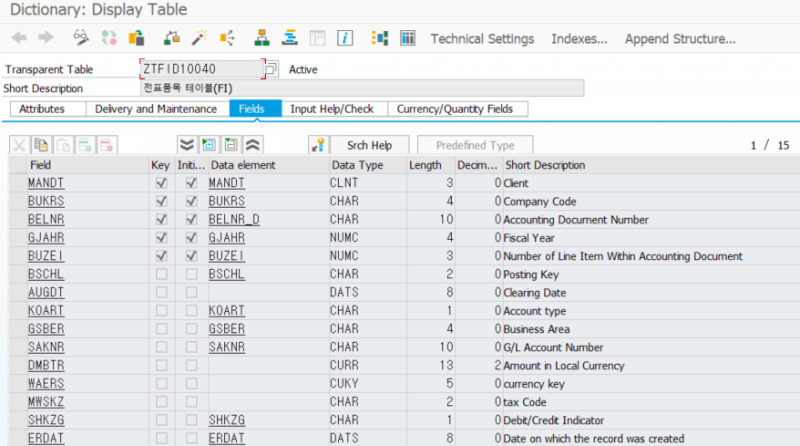The width and height of the screenshot is (800, 446).
Task: Open the Other Object icon
Action: (x=136, y=38)
